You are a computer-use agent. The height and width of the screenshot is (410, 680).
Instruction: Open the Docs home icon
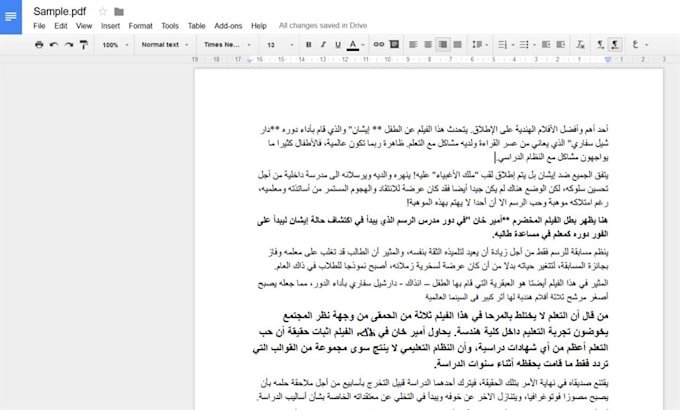coord(10,16)
